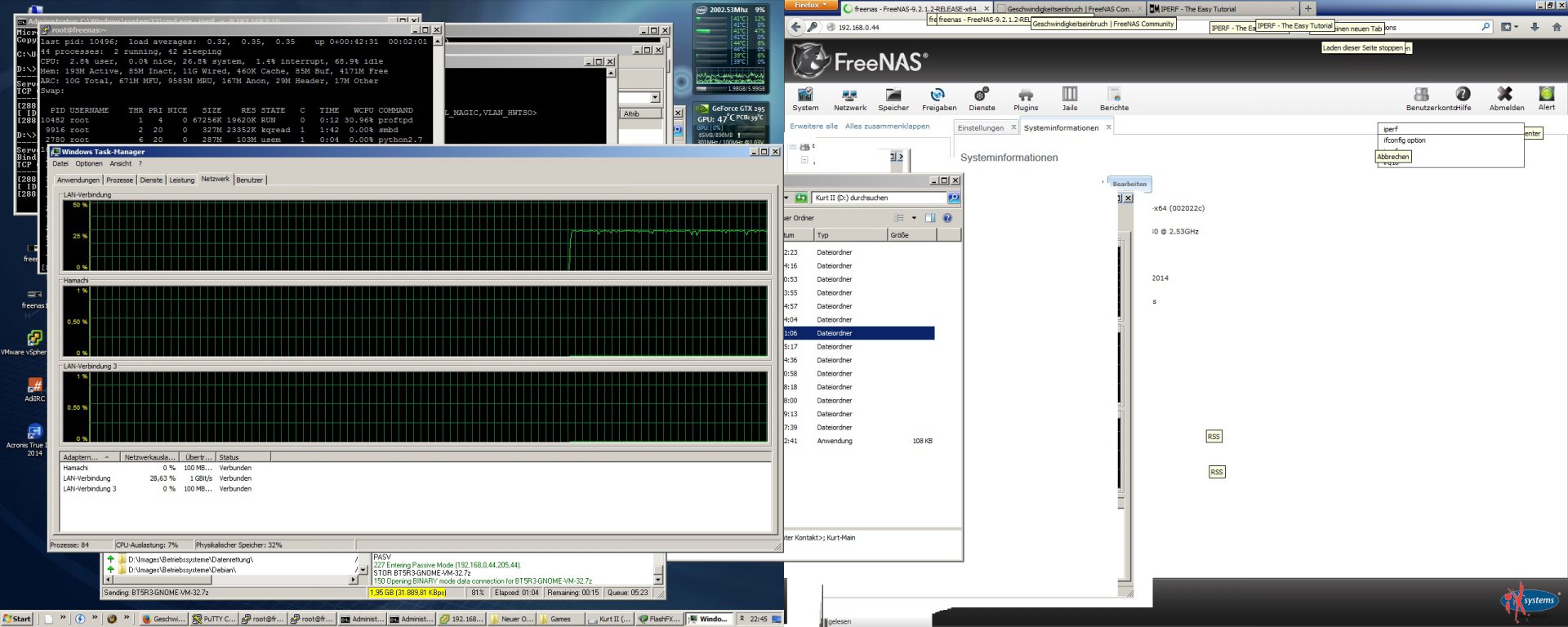
Task: Click the Firefox home icon
Action: pos(1556,27)
